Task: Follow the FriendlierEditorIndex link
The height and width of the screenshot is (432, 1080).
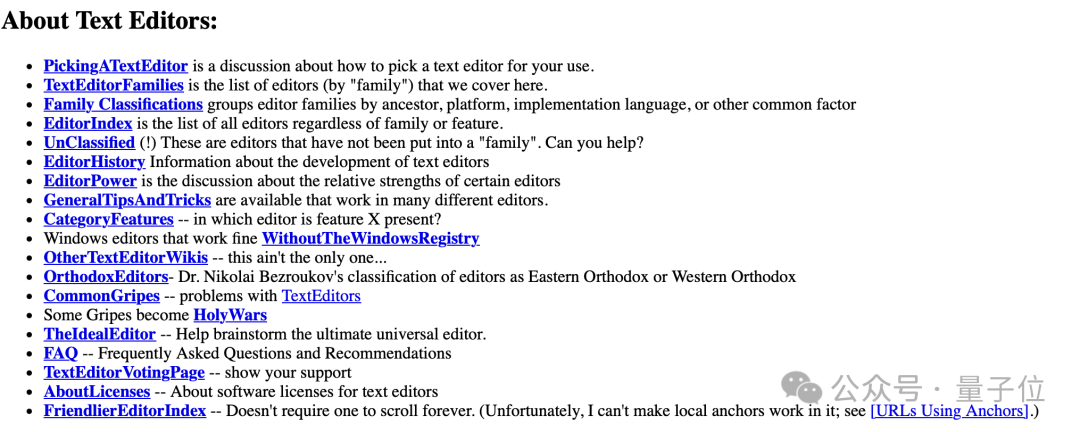Action: click(x=125, y=411)
